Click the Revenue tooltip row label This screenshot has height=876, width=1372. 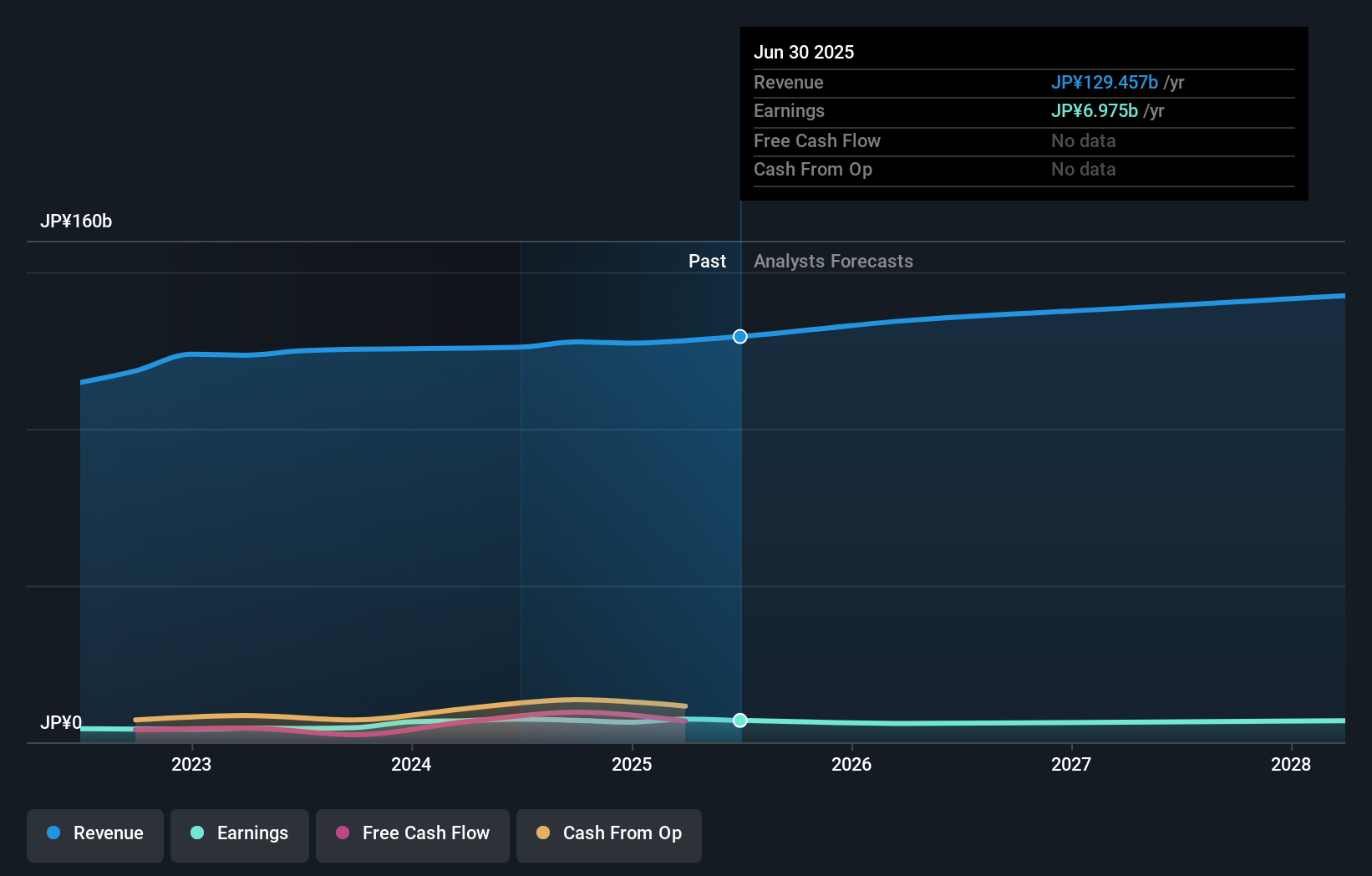[789, 83]
